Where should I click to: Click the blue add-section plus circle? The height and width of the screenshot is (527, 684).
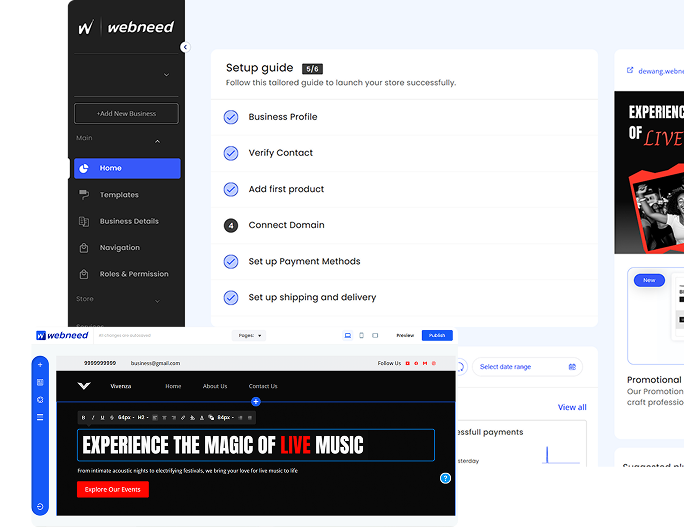(256, 401)
